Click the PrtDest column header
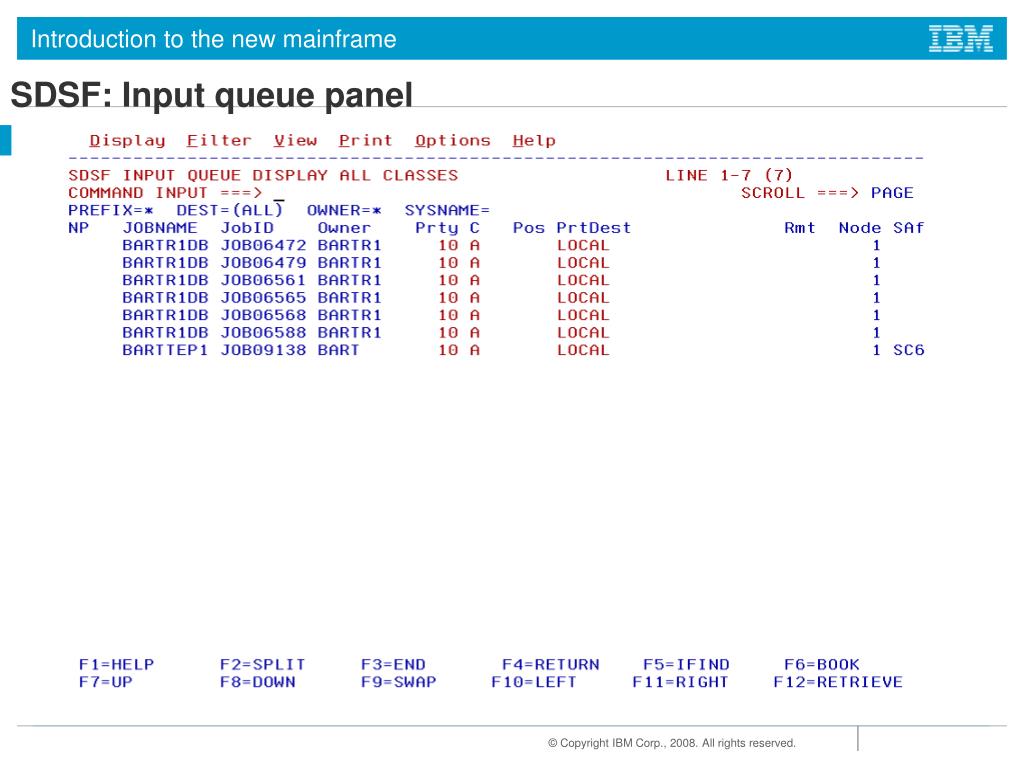Screen dimensions: 1024x768 [x=594, y=228]
